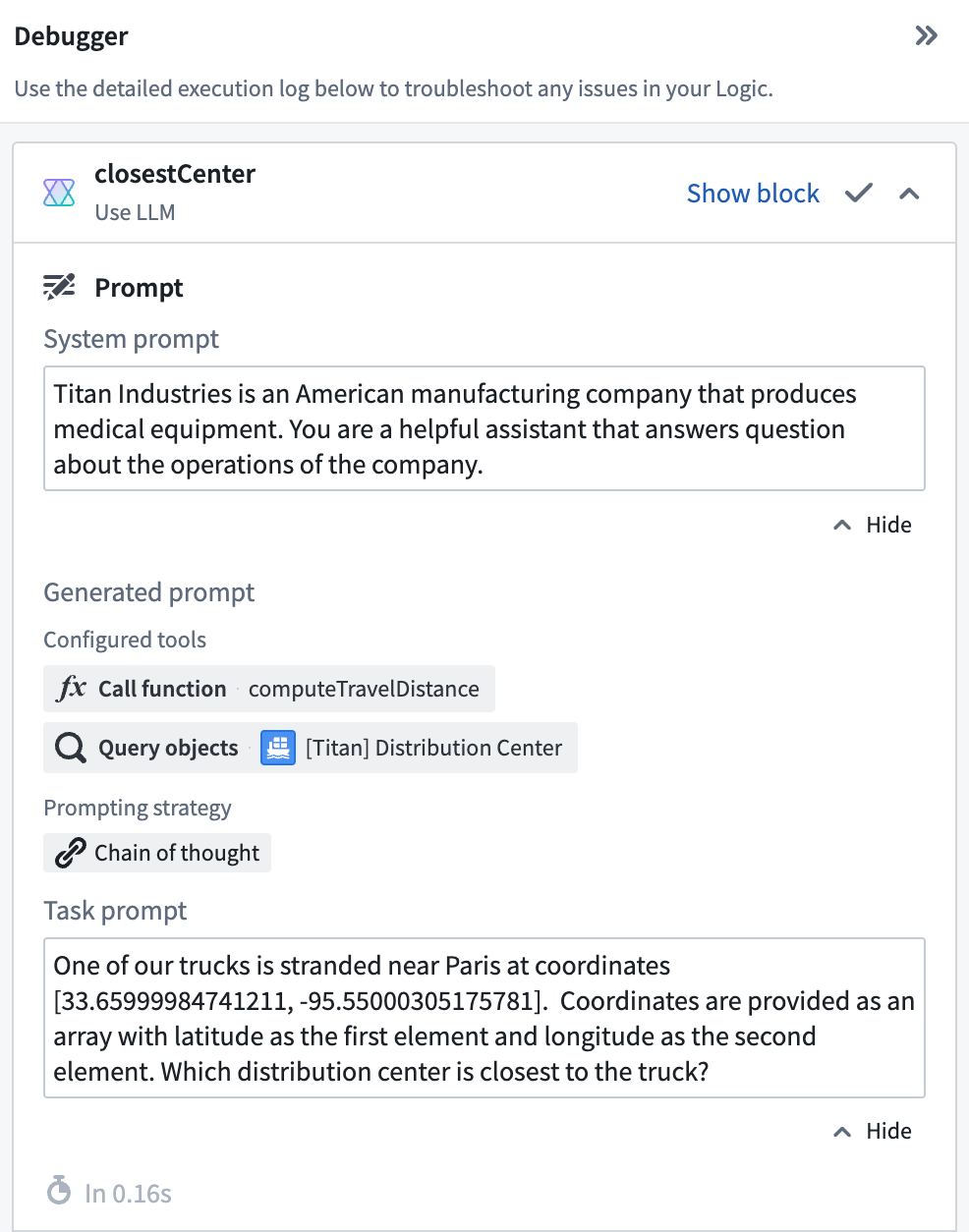Click the Prompt pencil icon

tap(59, 287)
